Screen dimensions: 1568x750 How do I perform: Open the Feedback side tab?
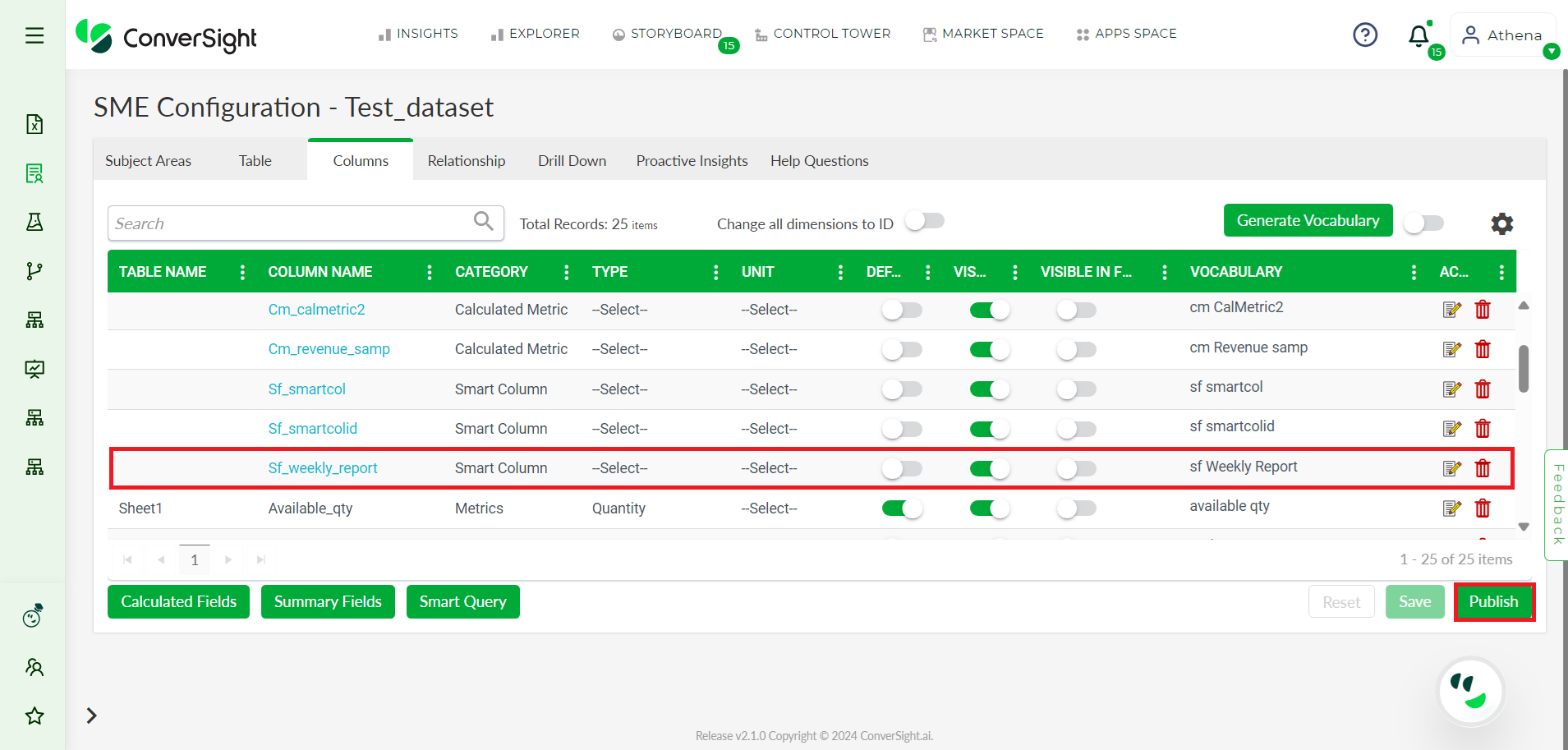pos(1557,504)
